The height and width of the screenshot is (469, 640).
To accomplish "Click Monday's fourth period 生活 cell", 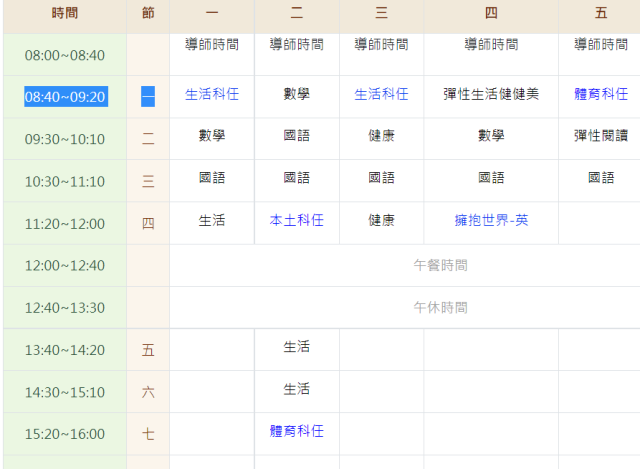I will coord(212,220).
